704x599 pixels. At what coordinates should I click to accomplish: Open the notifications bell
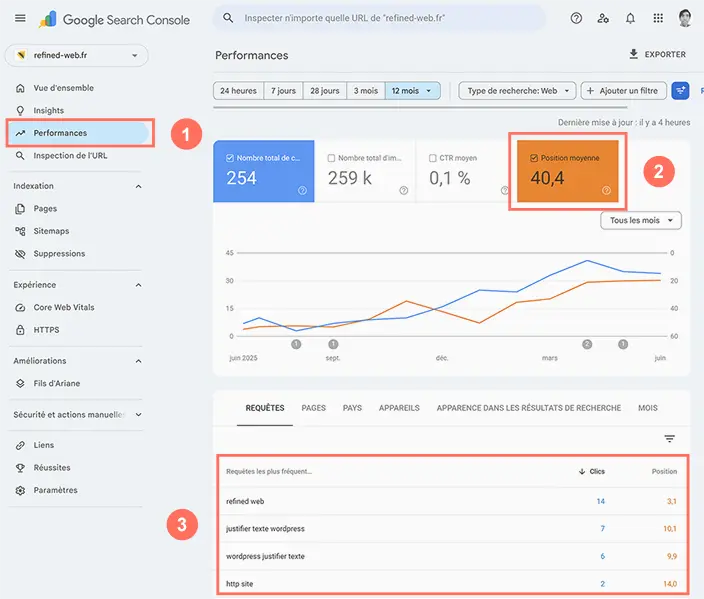pos(630,18)
